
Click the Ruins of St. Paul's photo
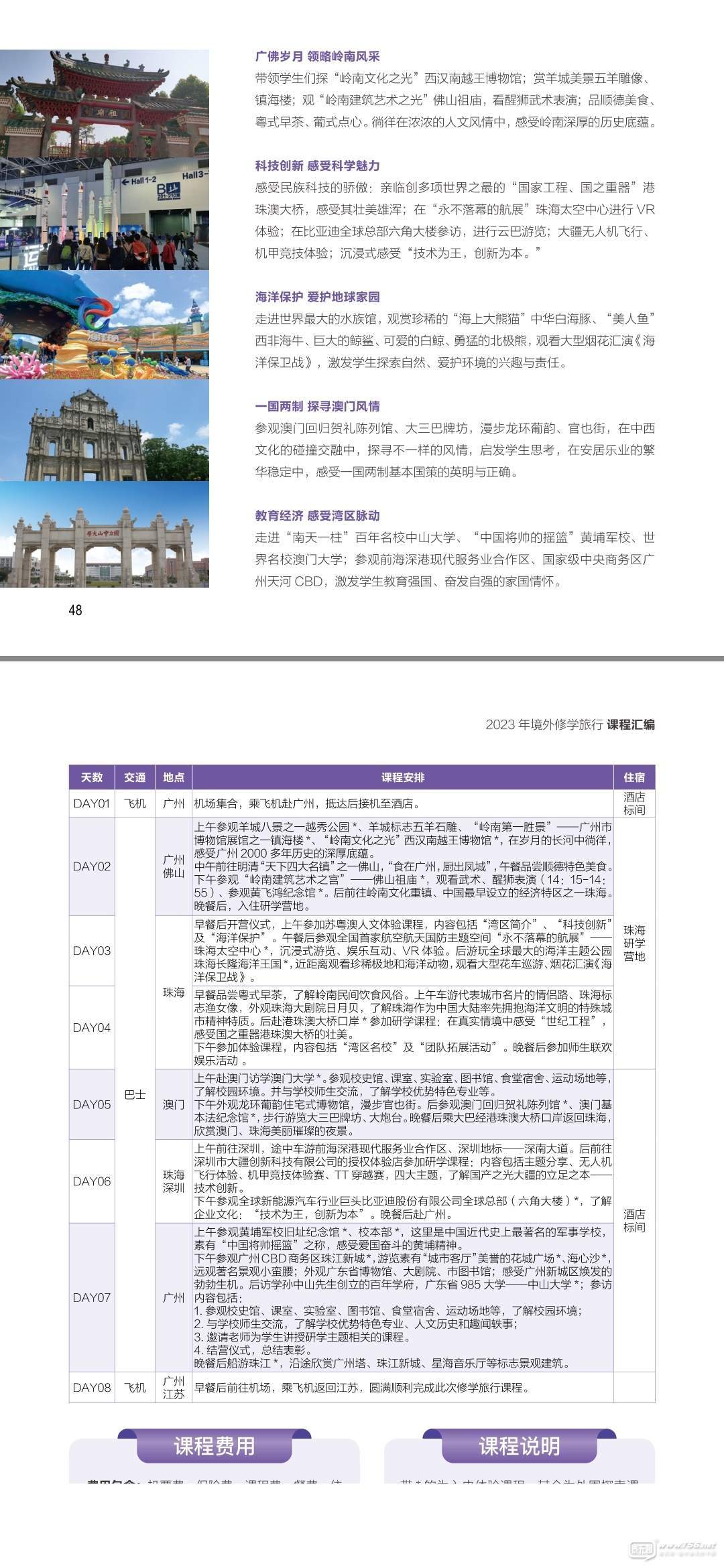click(x=104, y=430)
